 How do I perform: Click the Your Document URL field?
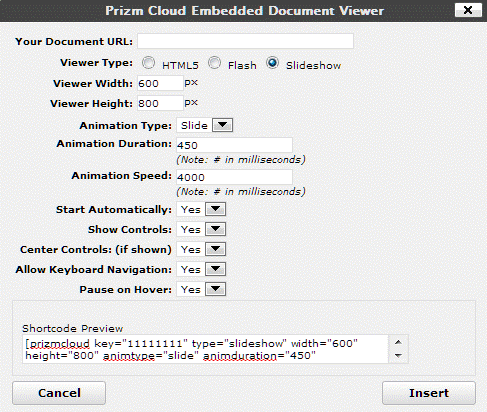(x=245, y=41)
